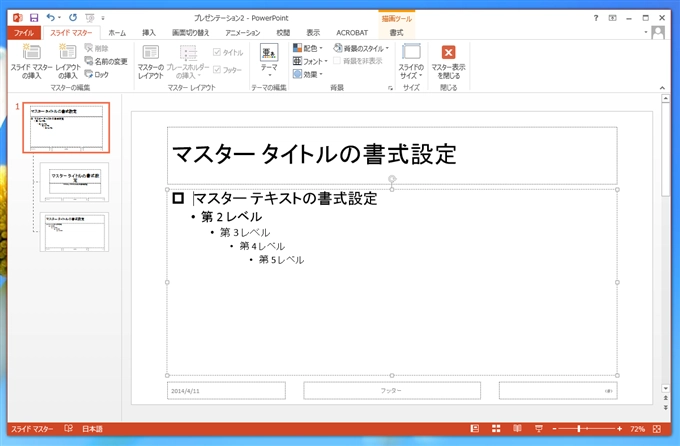The image size is (680, 446).
Task: Click the footer (フッター) placeholder
Action: click(392, 390)
